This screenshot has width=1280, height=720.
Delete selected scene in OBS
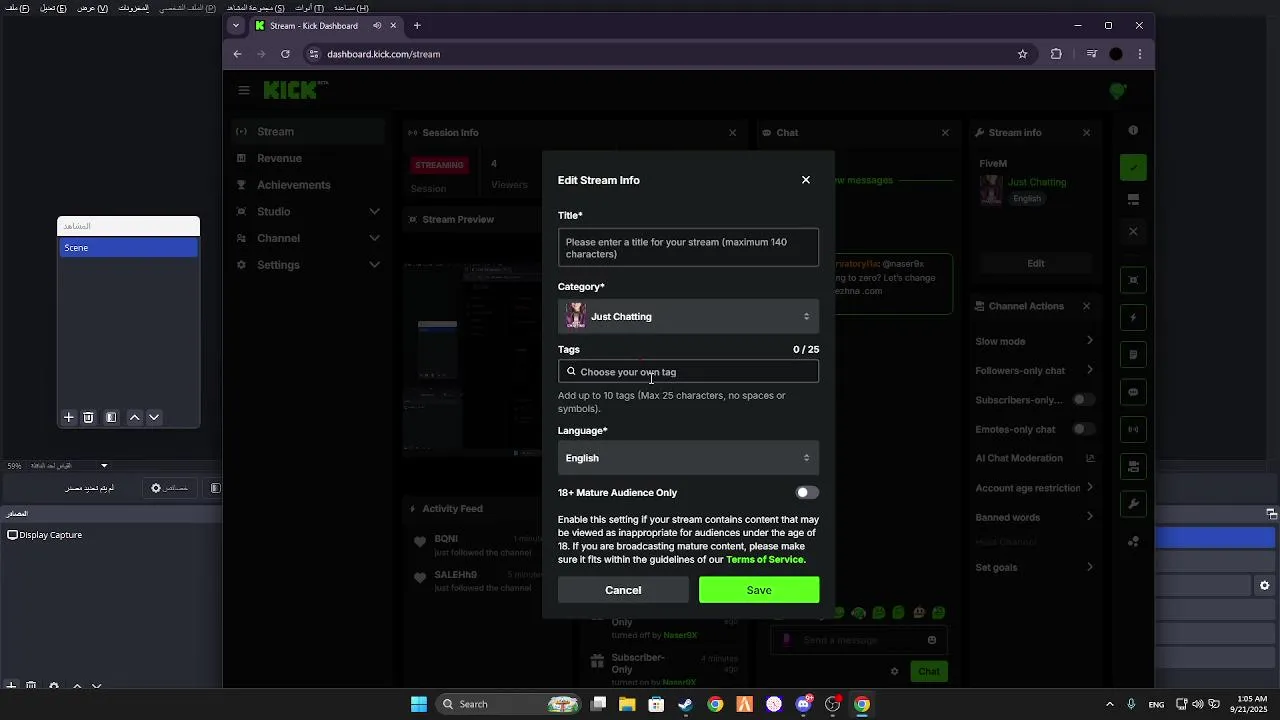88,417
